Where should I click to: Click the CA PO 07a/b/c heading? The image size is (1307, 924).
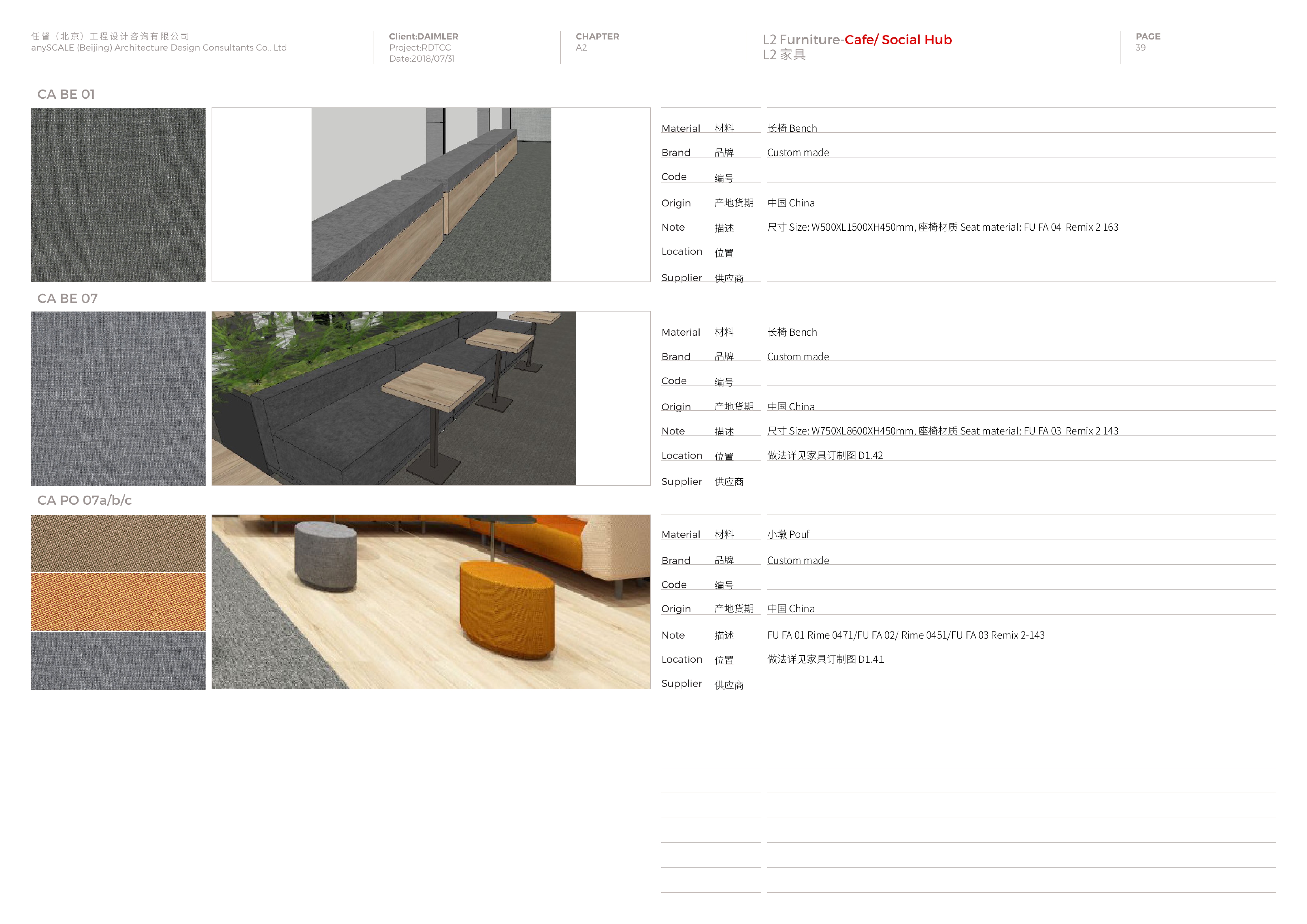click(84, 501)
